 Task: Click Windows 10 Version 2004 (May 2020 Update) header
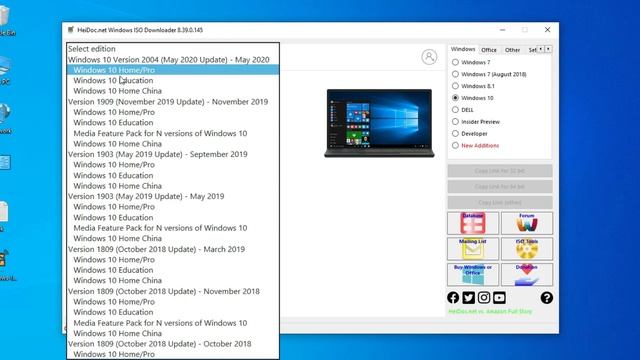coord(173,59)
